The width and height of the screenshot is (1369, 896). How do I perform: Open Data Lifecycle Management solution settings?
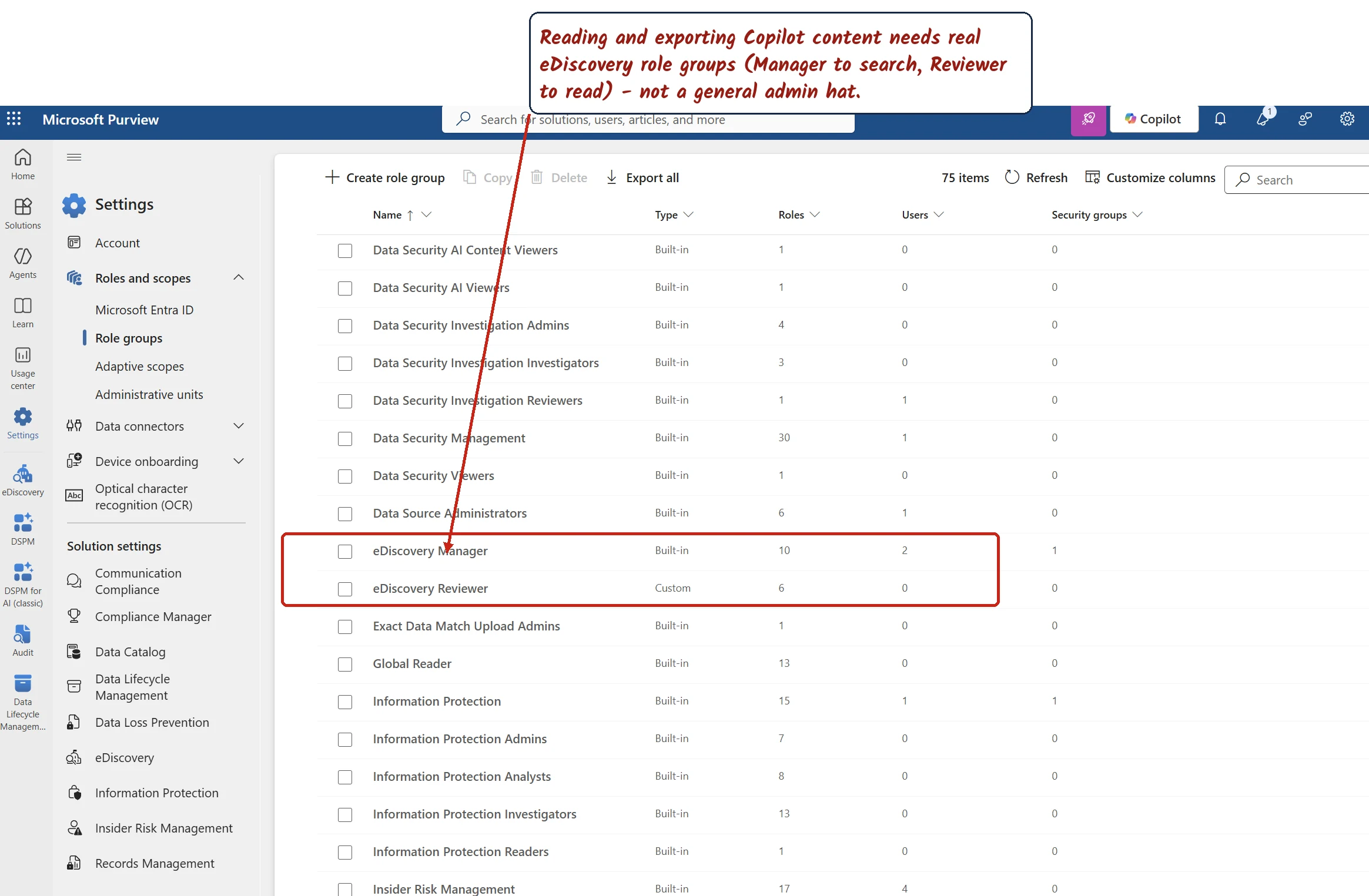pyautogui.click(x=132, y=687)
